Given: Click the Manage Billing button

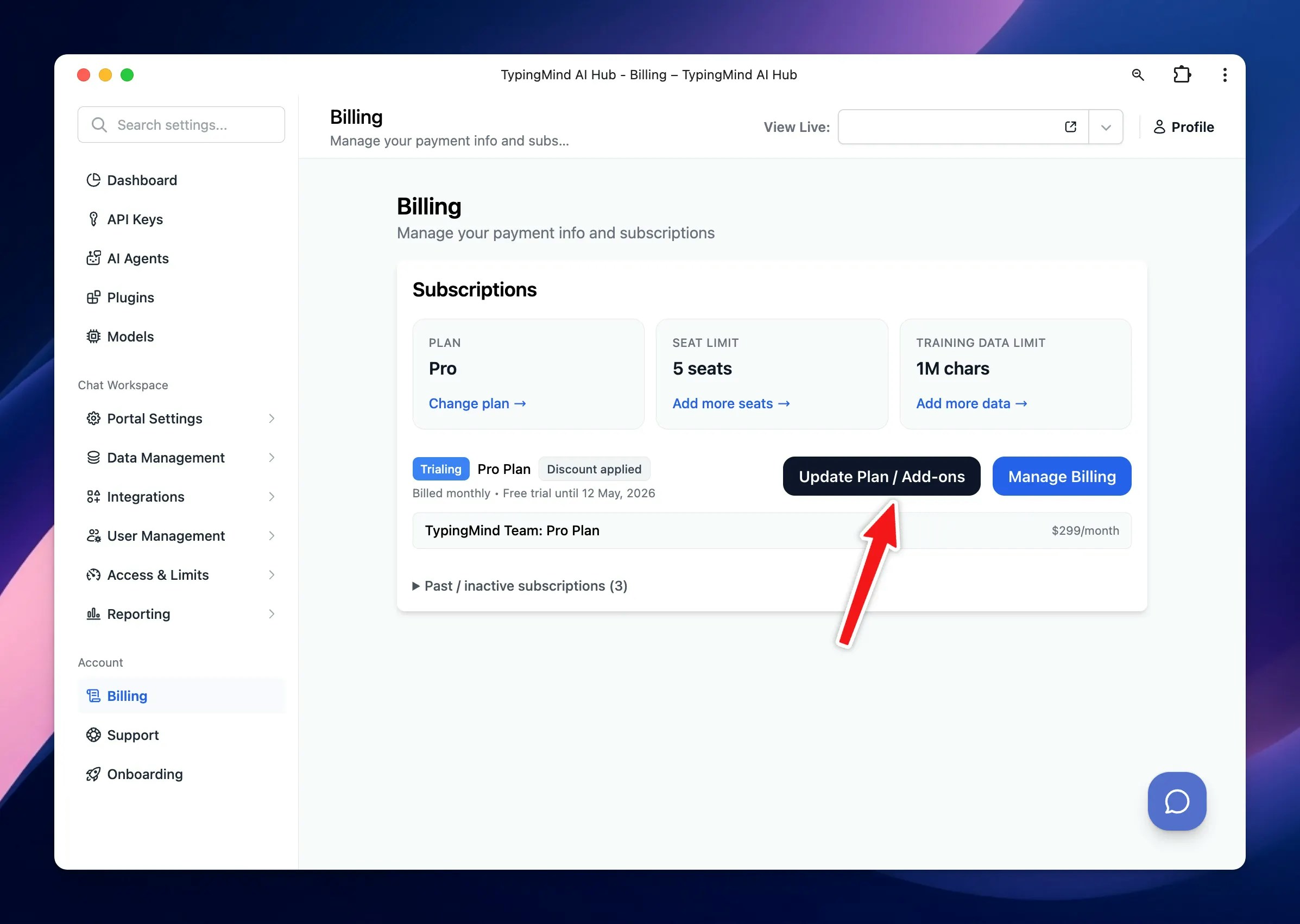Looking at the screenshot, I should pos(1062,476).
